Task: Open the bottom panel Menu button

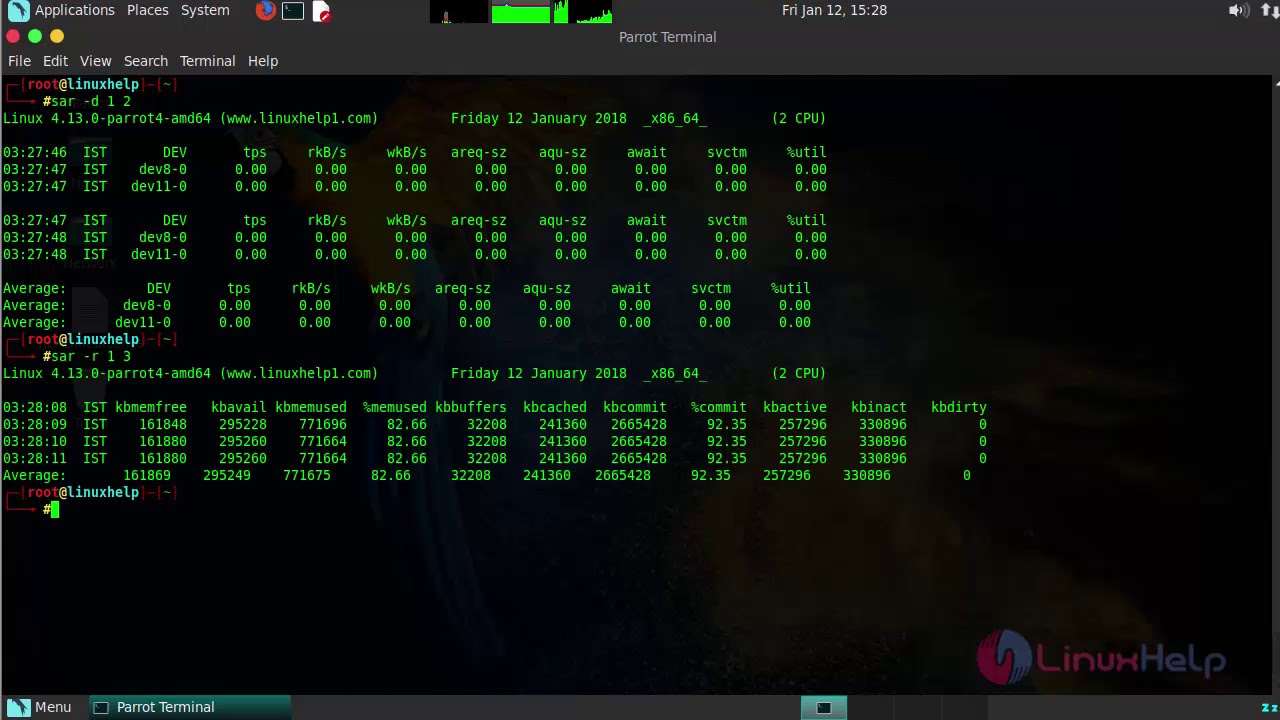Action: coord(41,707)
